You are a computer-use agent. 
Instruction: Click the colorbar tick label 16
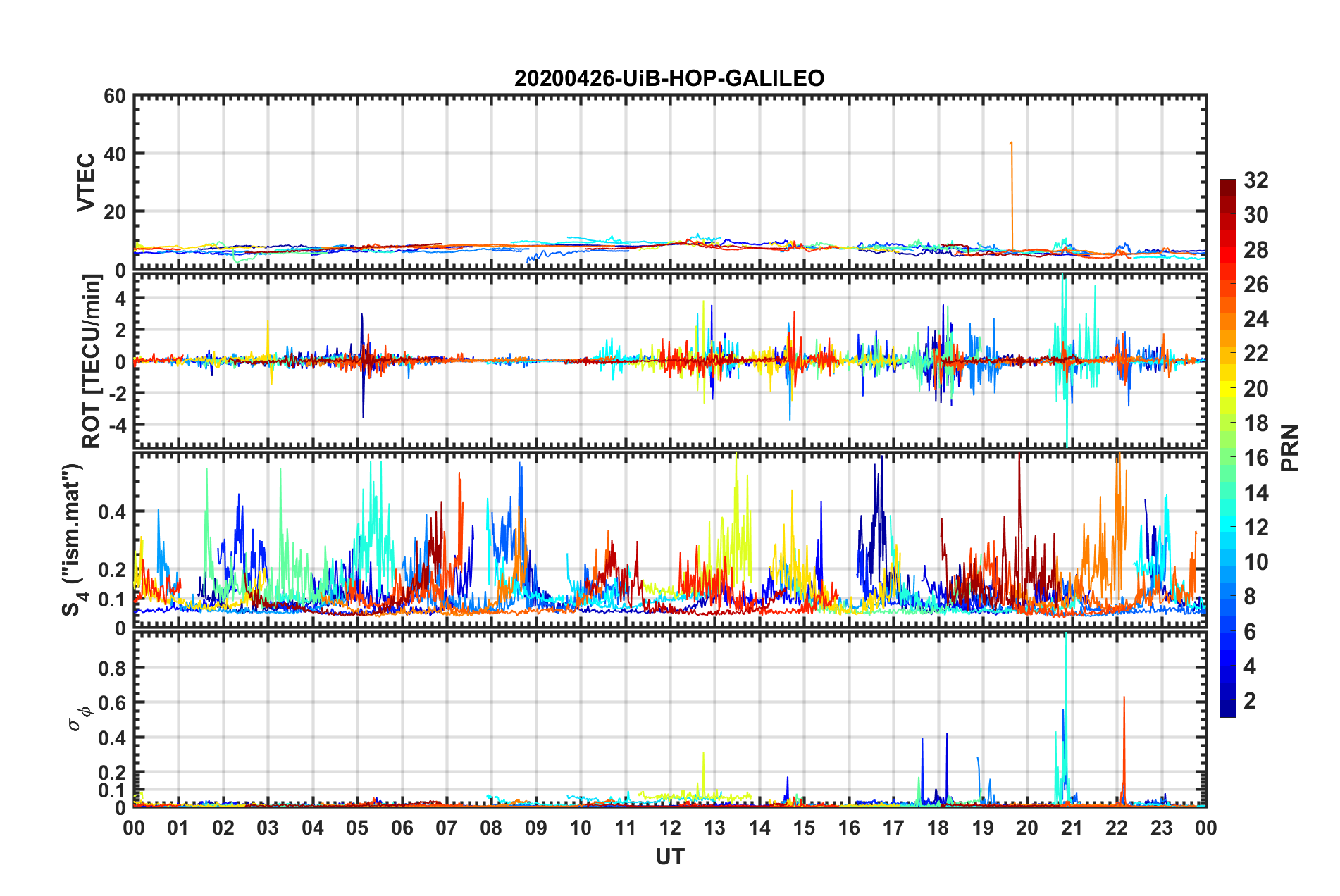[x=1255, y=458]
